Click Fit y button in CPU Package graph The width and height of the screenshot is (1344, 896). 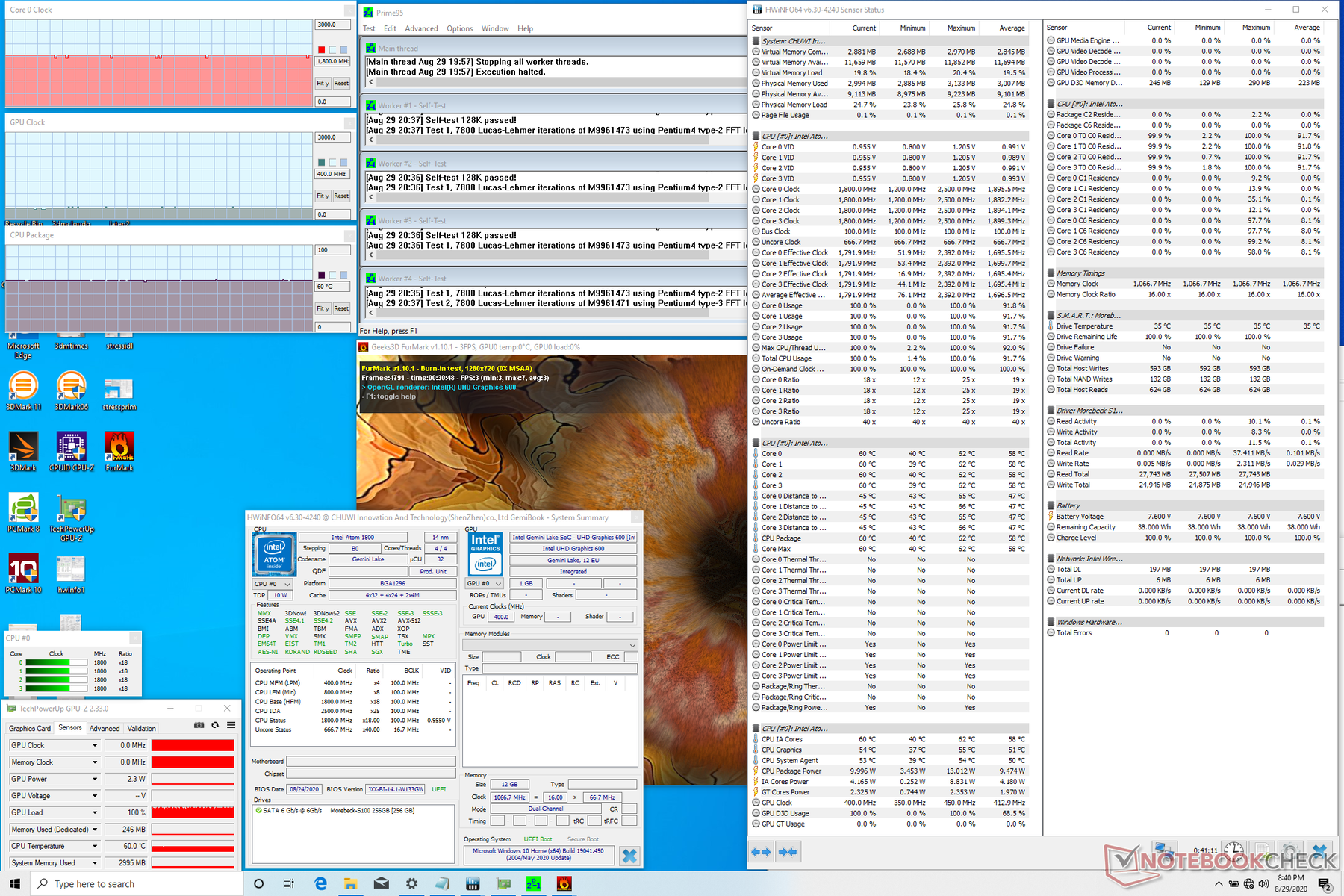(x=323, y=308)
